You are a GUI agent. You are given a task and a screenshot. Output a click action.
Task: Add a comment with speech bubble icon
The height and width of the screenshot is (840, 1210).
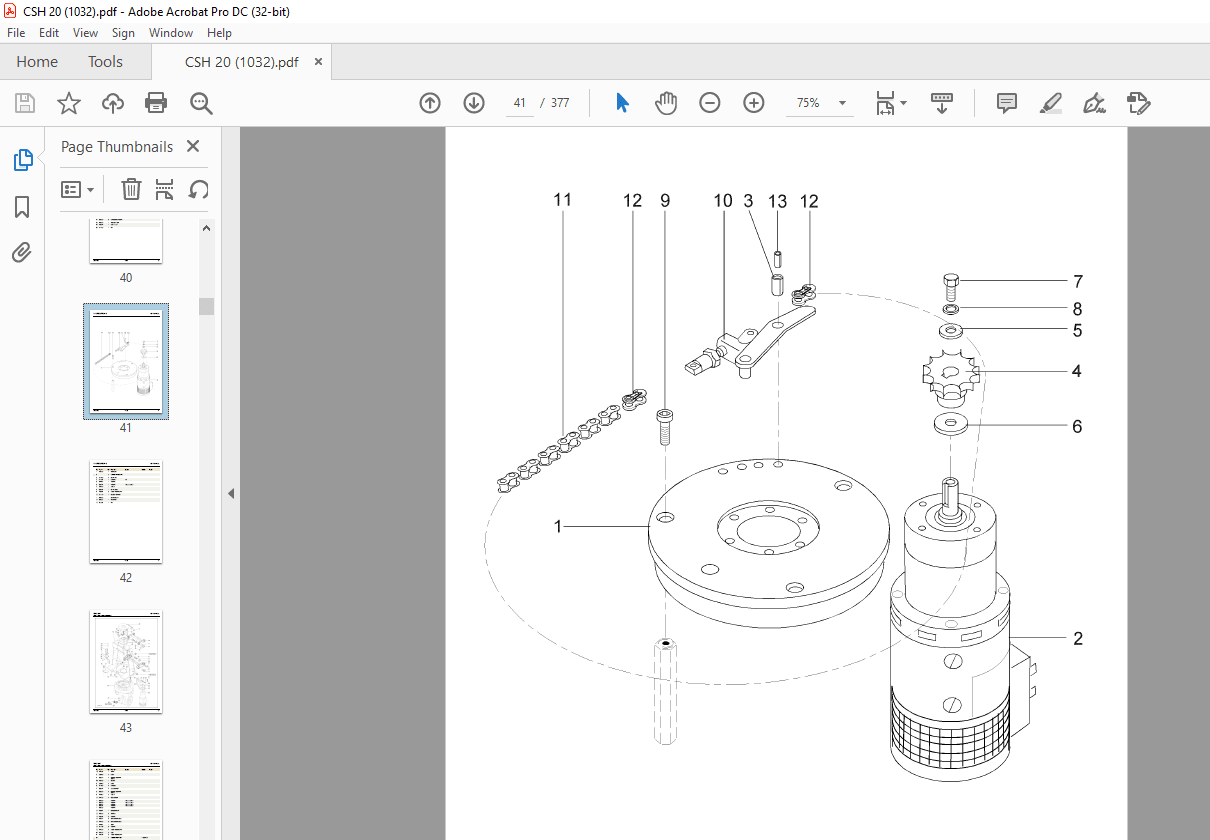pyautogui.click(x=1007, y=103)
